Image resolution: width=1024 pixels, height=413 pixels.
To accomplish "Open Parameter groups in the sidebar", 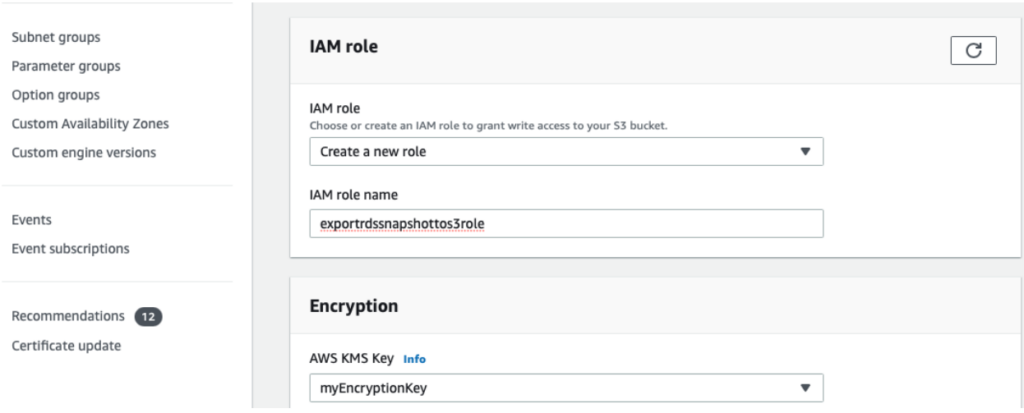I will pos(65,67).
